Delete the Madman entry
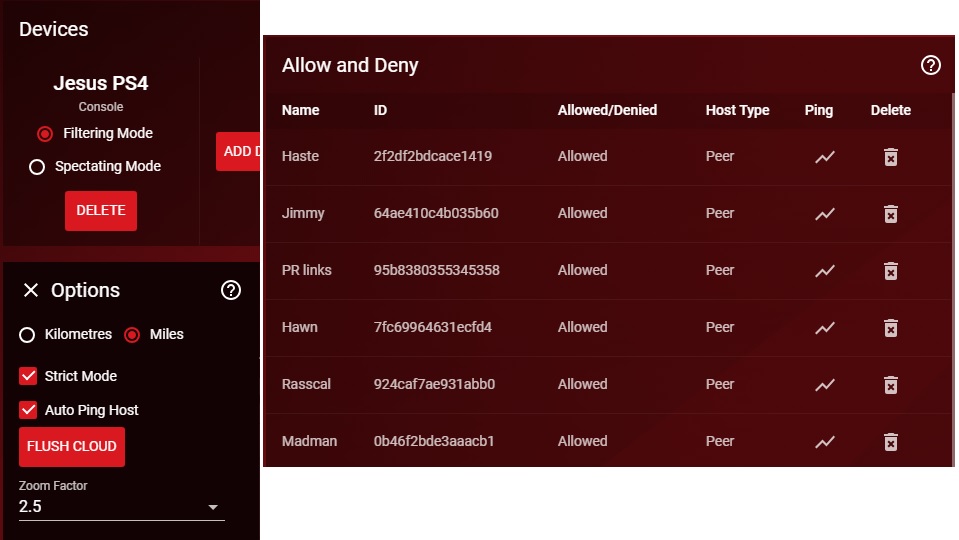Screen dimensions: 959x540 point(890,442)
